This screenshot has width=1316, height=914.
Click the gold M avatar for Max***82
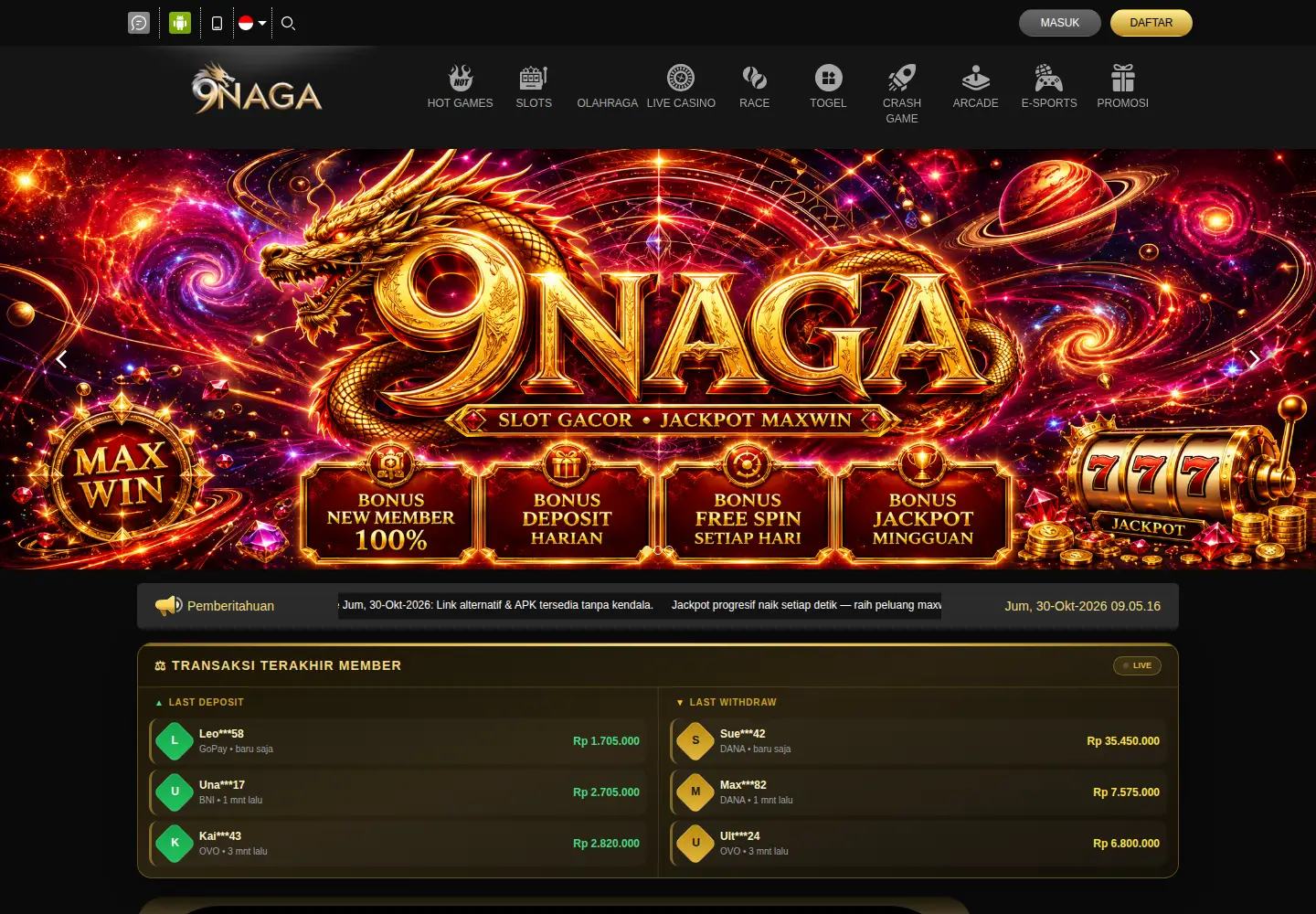695,792
